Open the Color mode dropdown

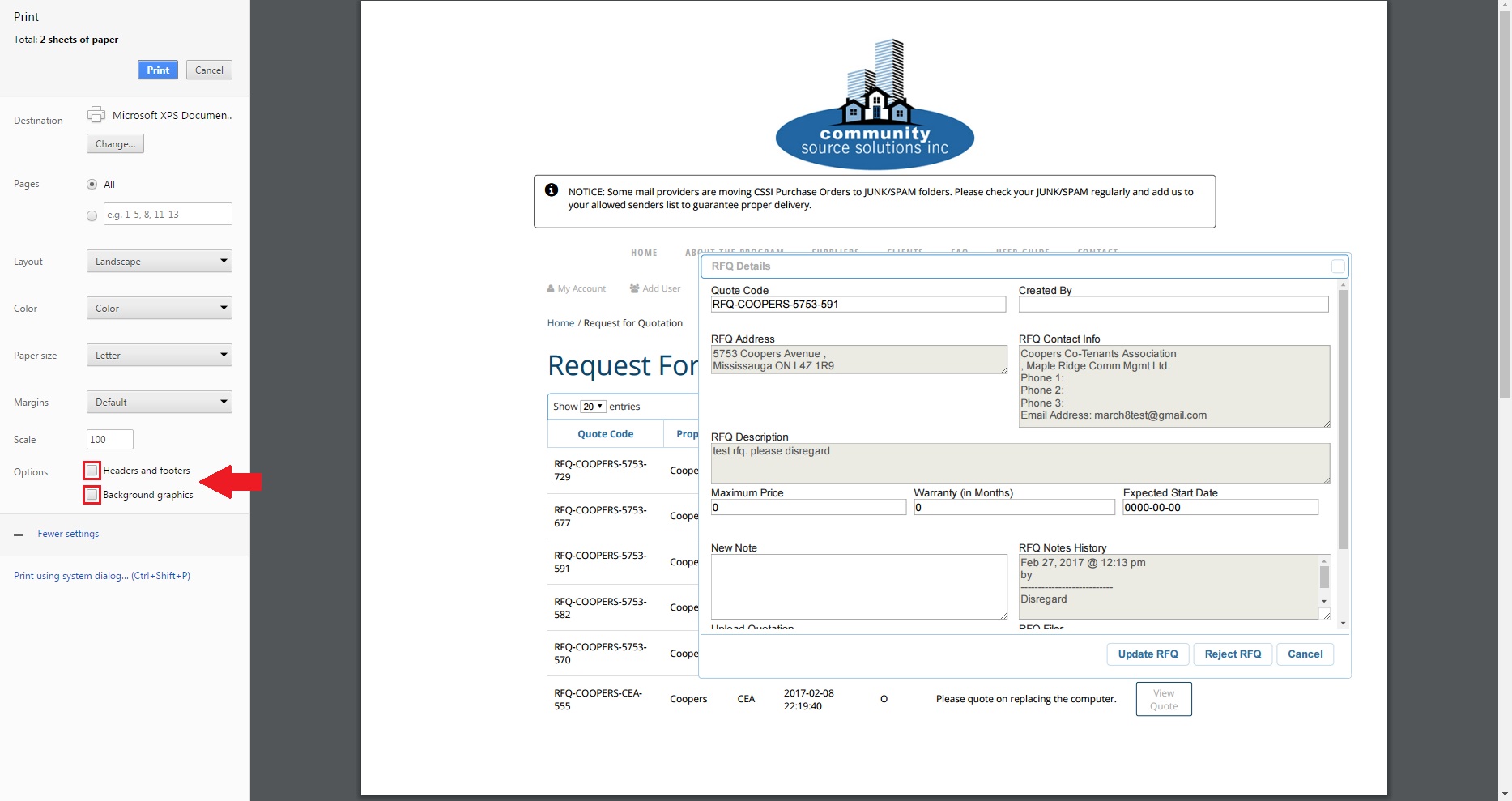159,309
